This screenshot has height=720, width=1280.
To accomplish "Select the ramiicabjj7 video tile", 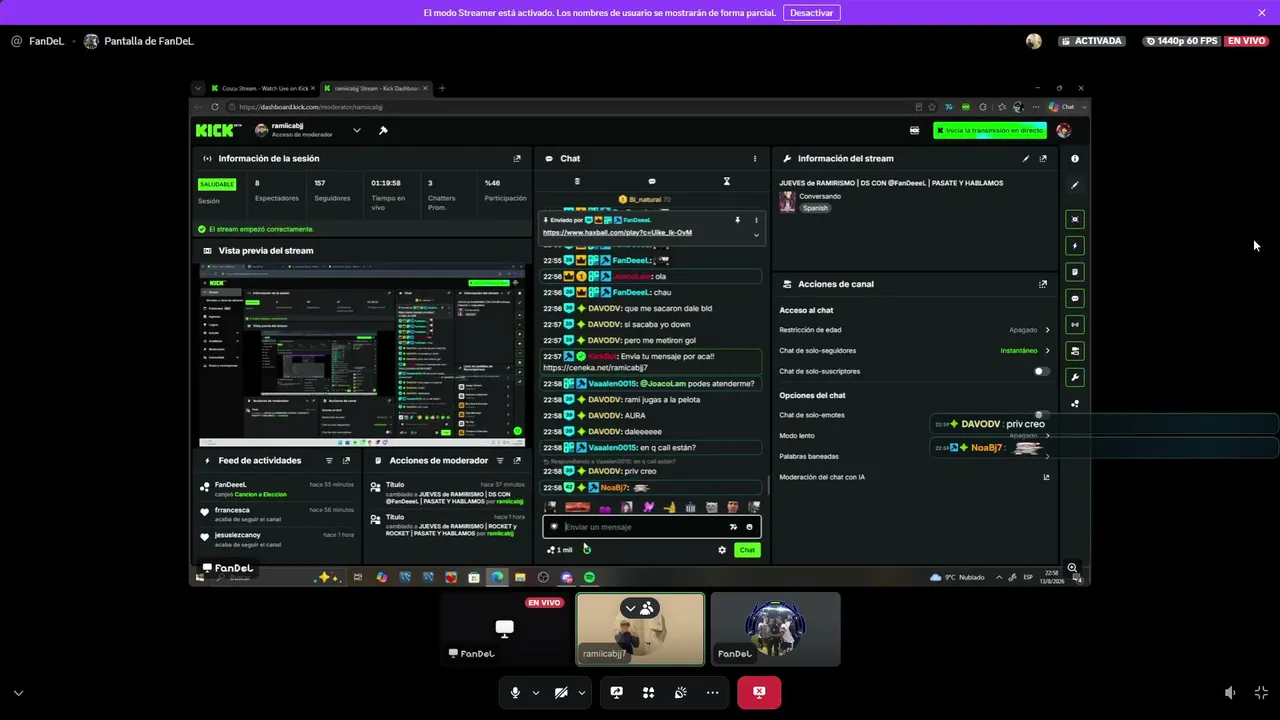I will [640, 629].
